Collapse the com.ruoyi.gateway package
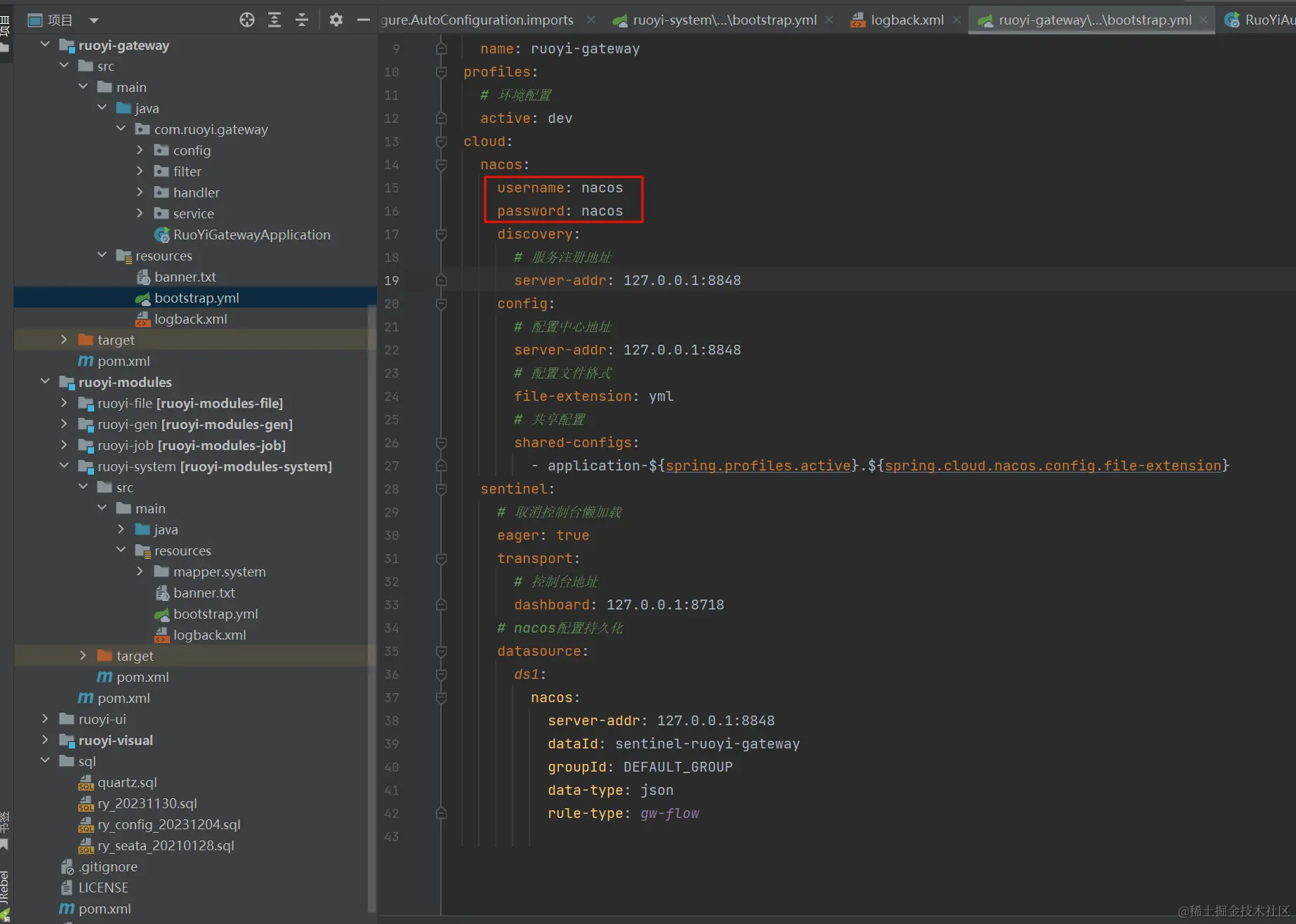Screen dimensions: 1296x924 point(121,129)
